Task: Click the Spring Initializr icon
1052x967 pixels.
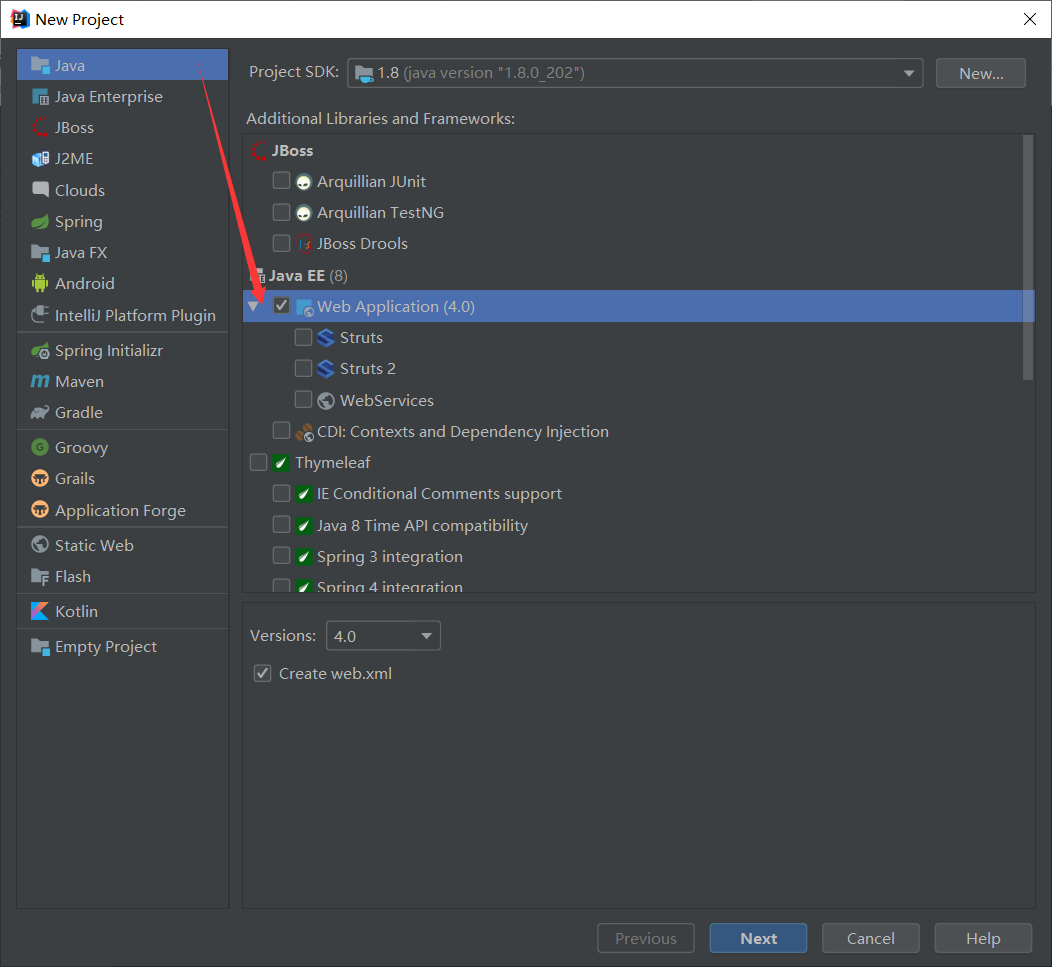Action: tap(40, 350)
